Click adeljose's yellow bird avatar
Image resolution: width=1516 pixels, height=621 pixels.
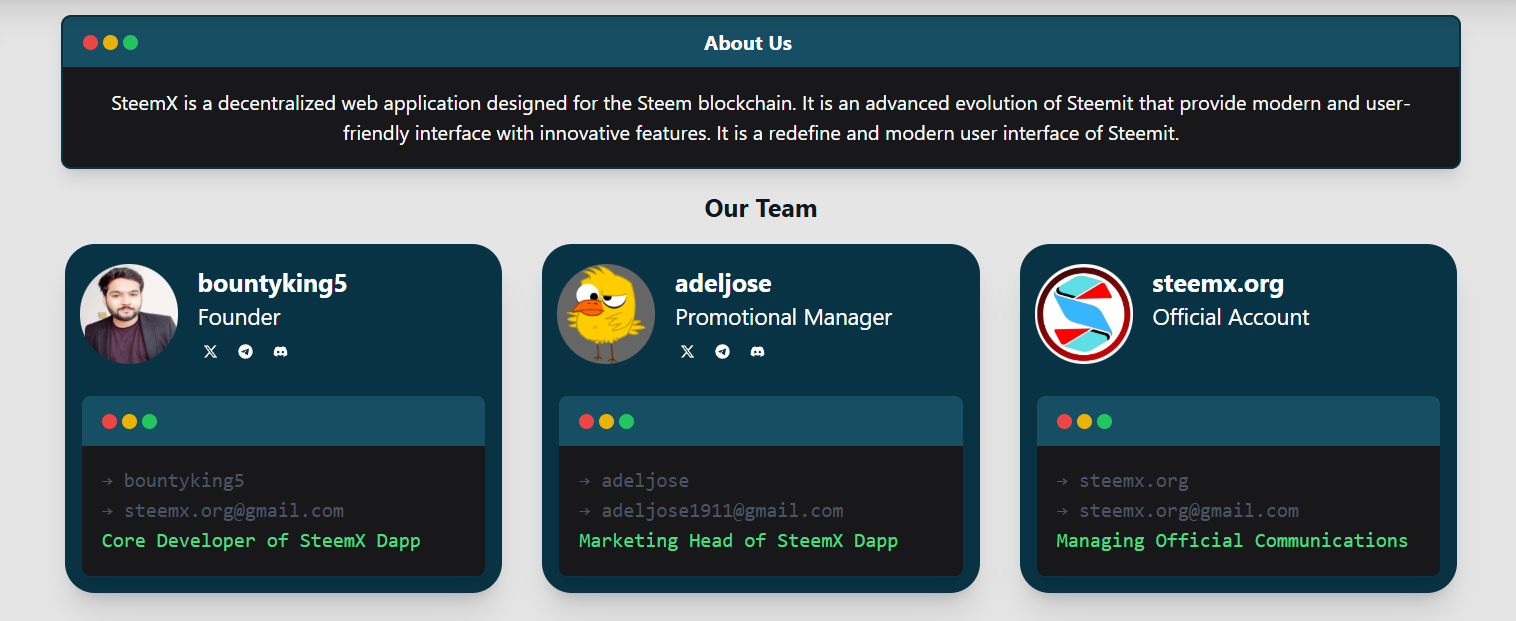coord(606,314)
